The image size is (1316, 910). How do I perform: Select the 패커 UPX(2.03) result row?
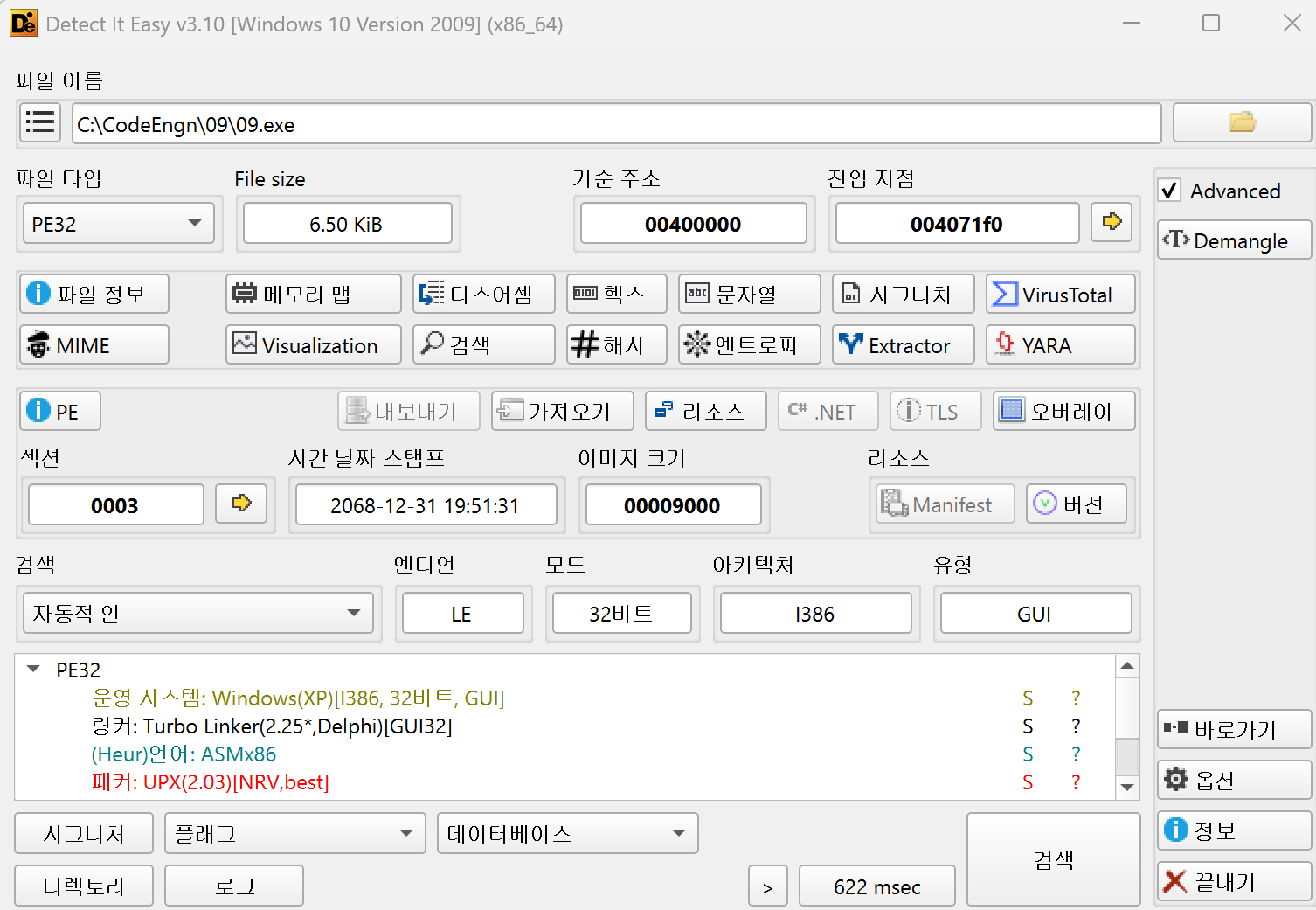565,781
